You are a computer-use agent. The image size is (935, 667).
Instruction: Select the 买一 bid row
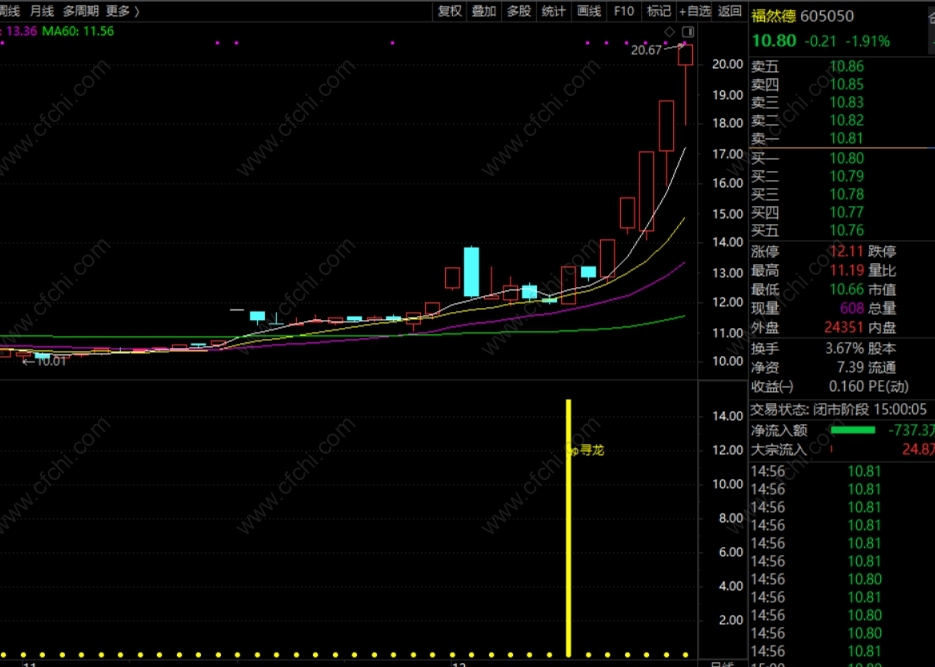[x=841, y=158]
